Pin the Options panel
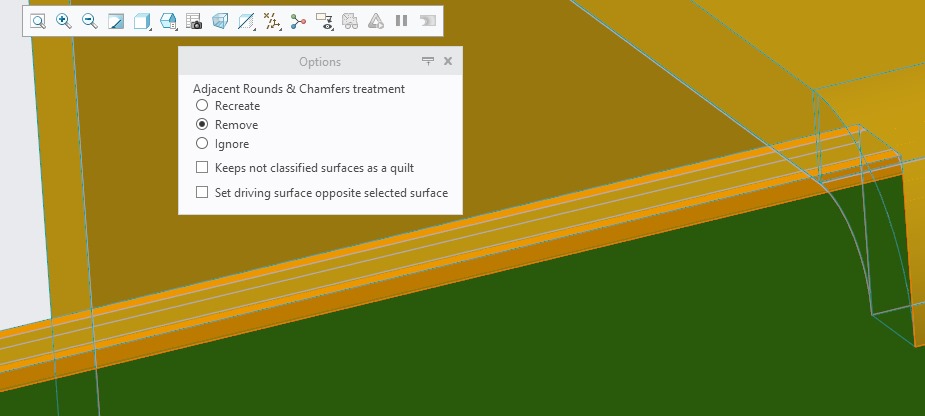 (428, 61)
